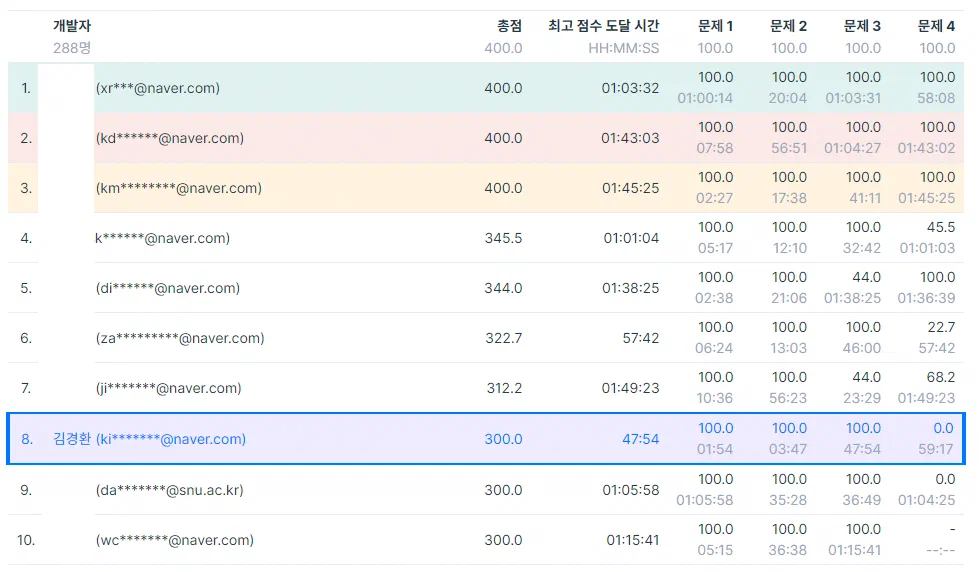The width and height of the screenshot is (979, 572).
Task: Click total score 345.5
Action: 503,238
